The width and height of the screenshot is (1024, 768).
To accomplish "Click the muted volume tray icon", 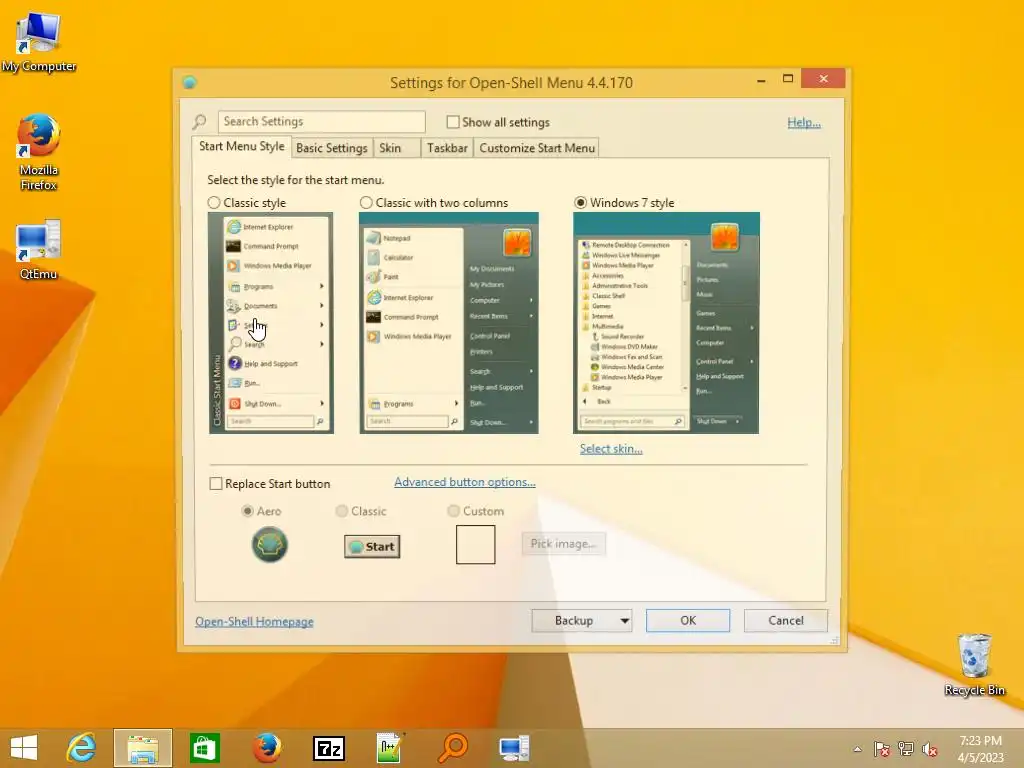I will (x=930, y=749).
